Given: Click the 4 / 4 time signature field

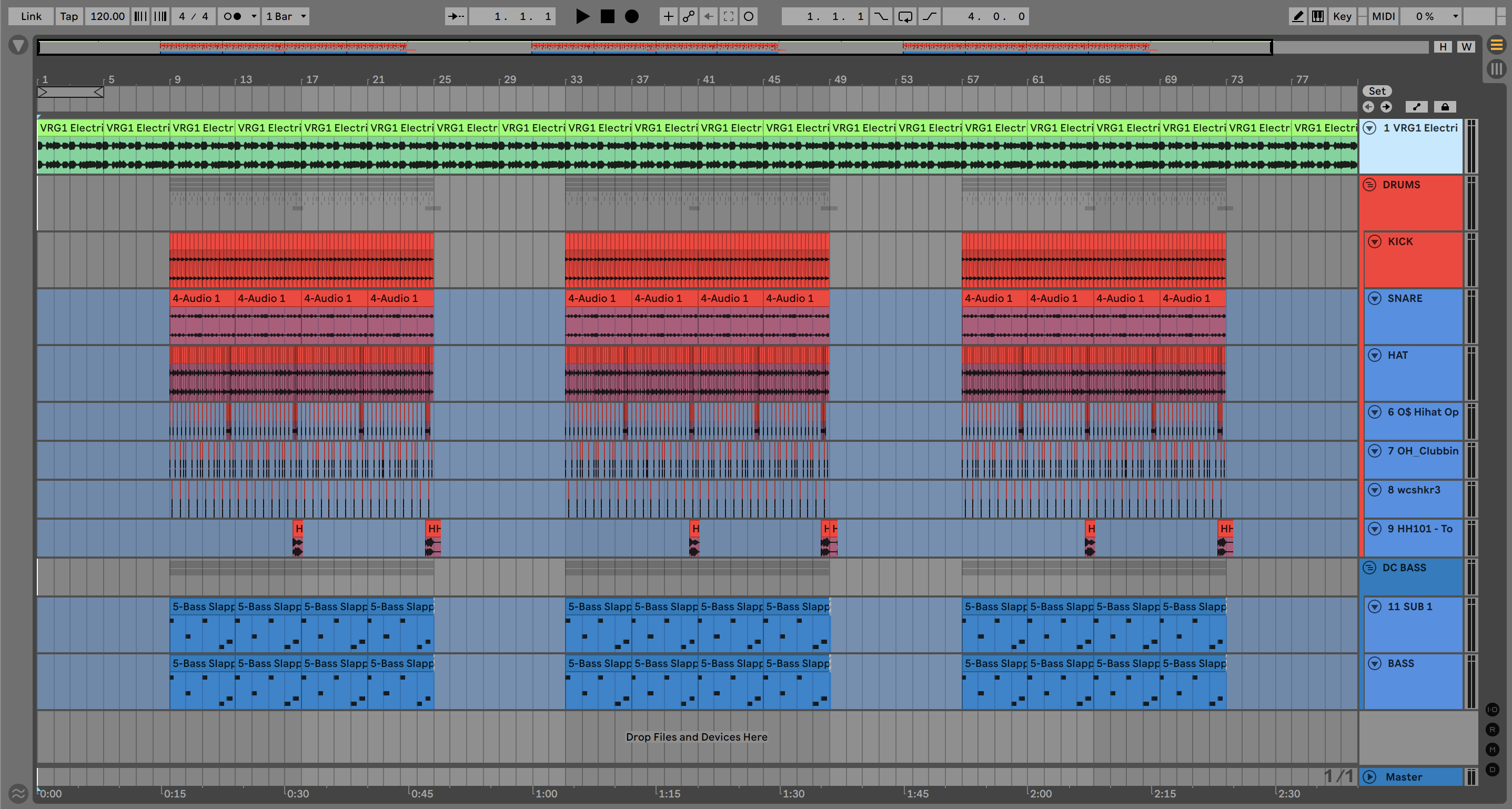Looking at the screenshot, I should pyautogui.click(x=193, y=16).
